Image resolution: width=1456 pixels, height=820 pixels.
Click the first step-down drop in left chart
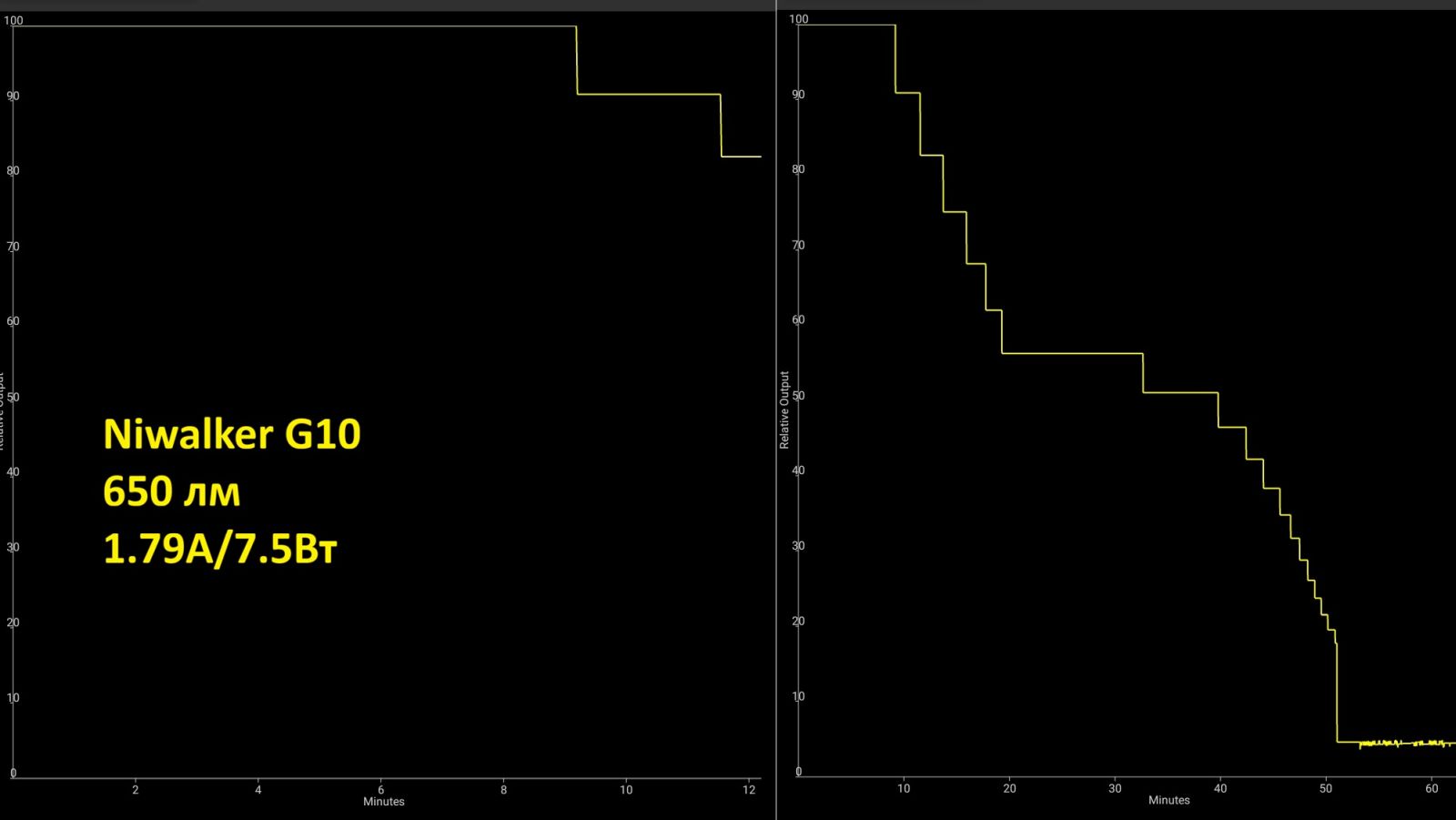click(577, 60)
